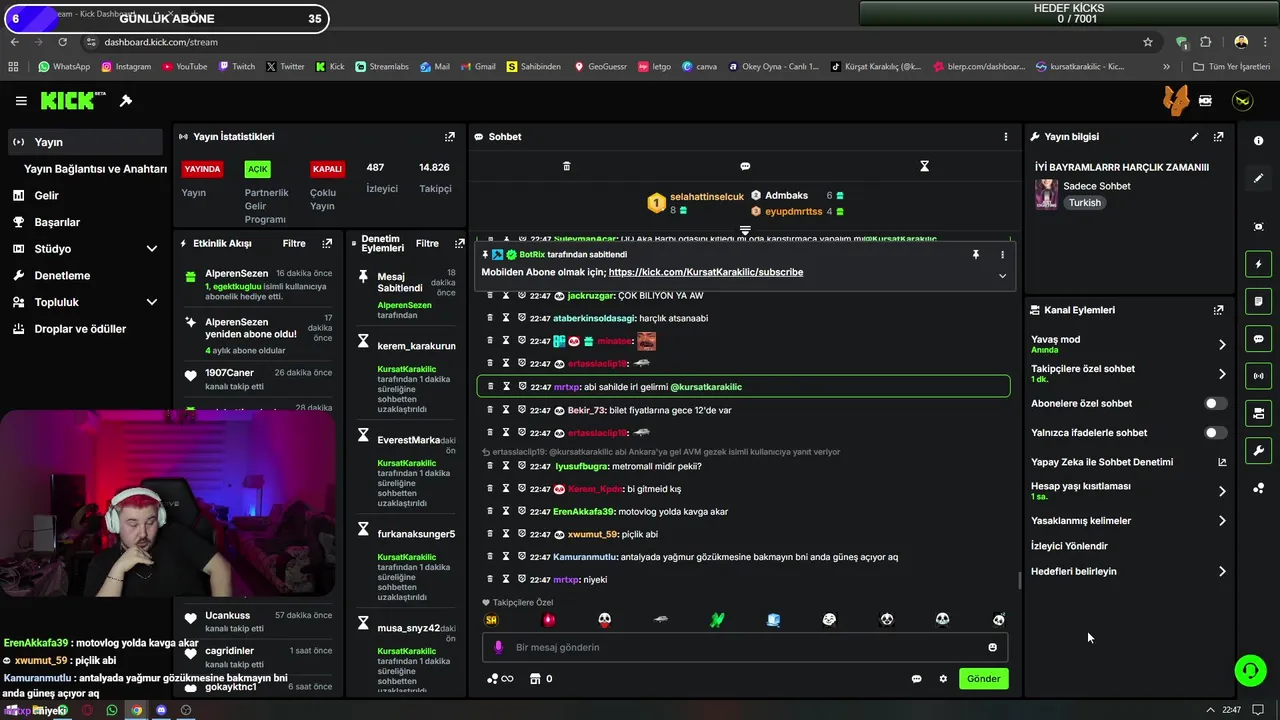This screenshot has height=720, width=1280.
Task: Open the Sohbet panel three-dot menu
Action: point(1006,137)
